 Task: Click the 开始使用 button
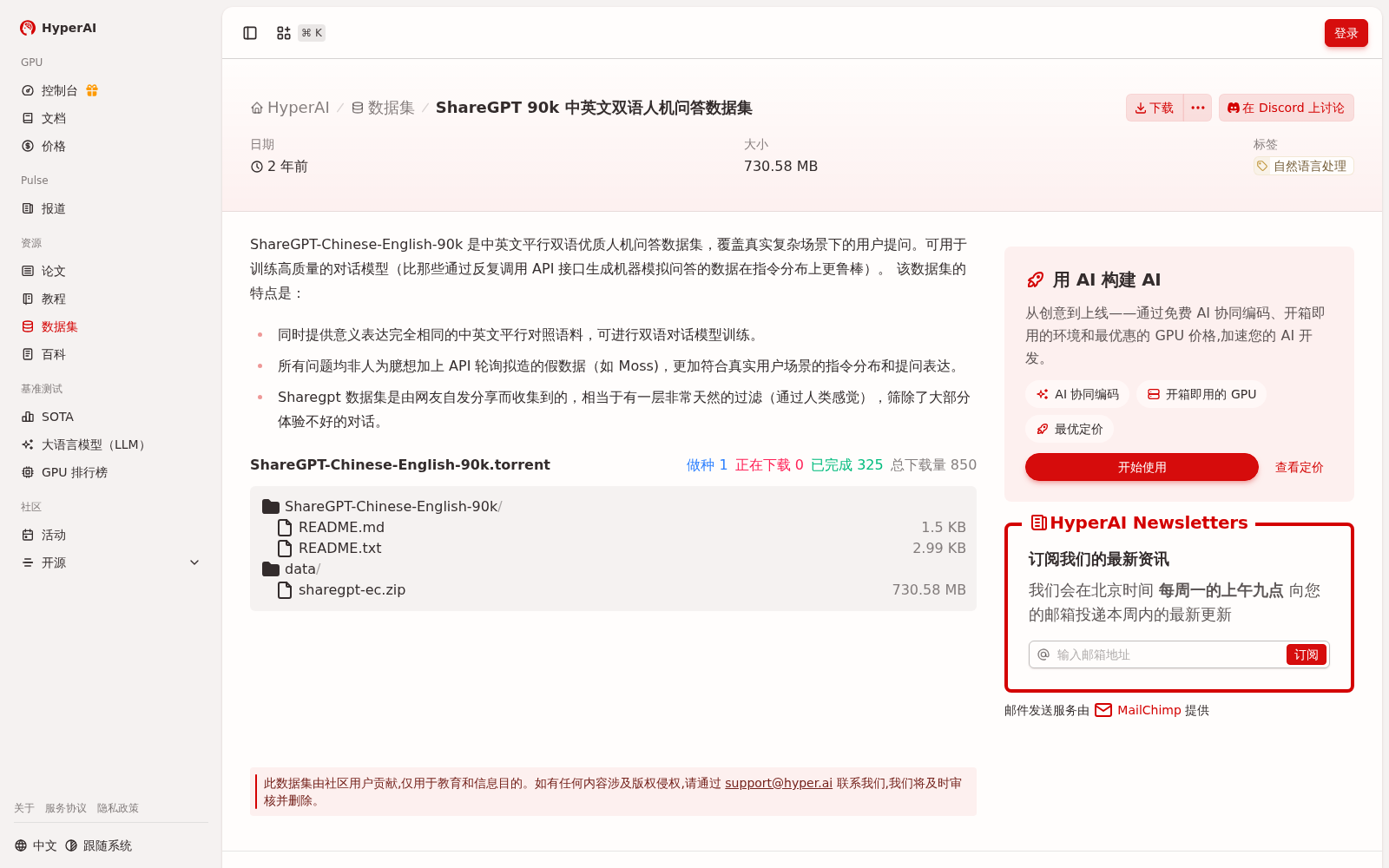(x=1142, y=467)
